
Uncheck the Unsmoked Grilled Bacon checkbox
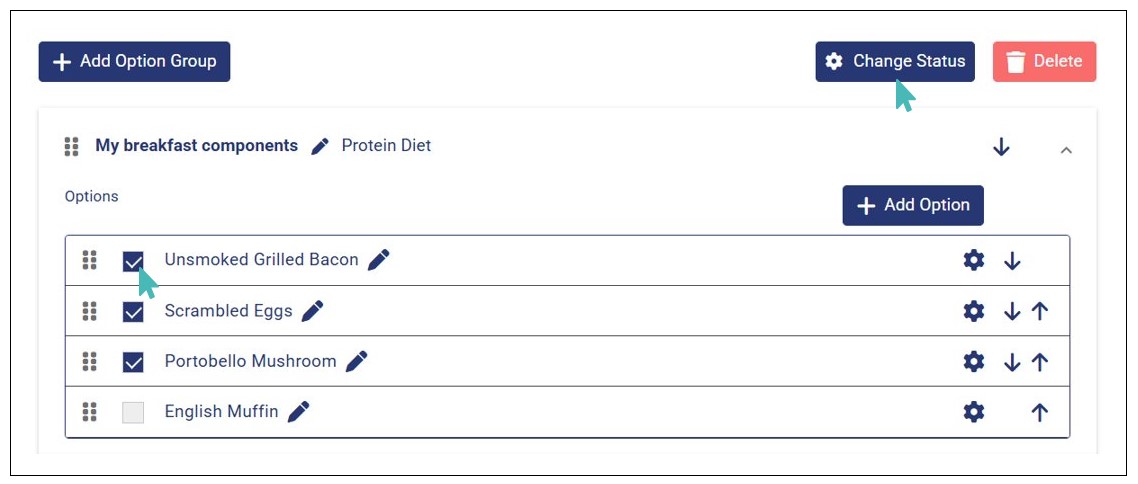point(133,261)
